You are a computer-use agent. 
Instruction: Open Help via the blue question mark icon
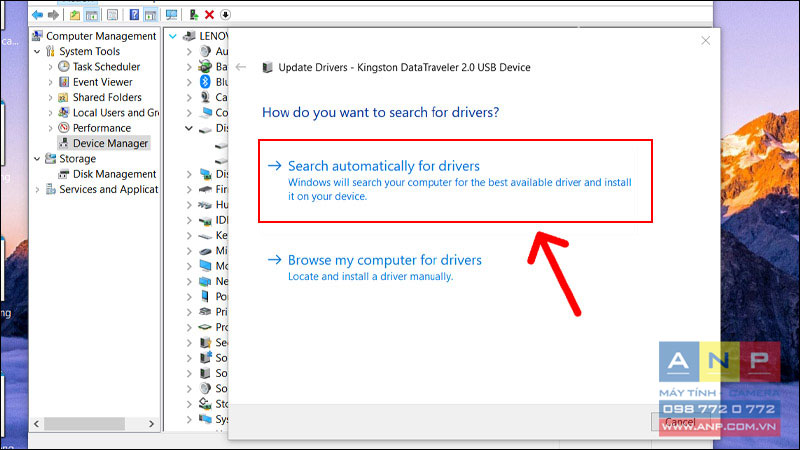134,15
